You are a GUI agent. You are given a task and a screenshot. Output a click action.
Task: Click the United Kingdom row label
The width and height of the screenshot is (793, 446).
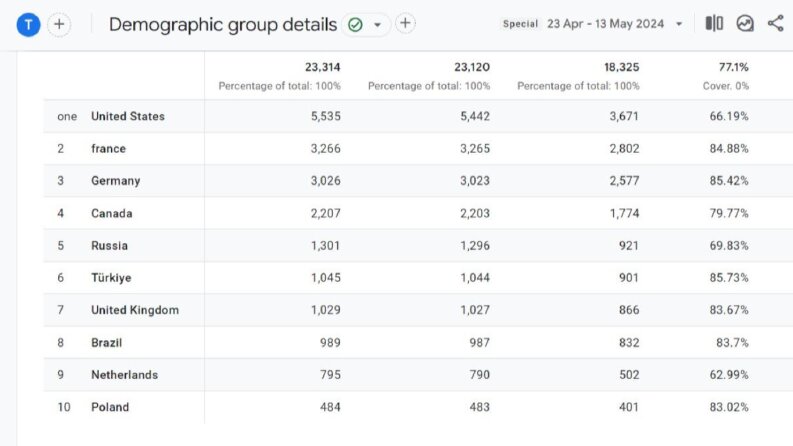point(135,310)
